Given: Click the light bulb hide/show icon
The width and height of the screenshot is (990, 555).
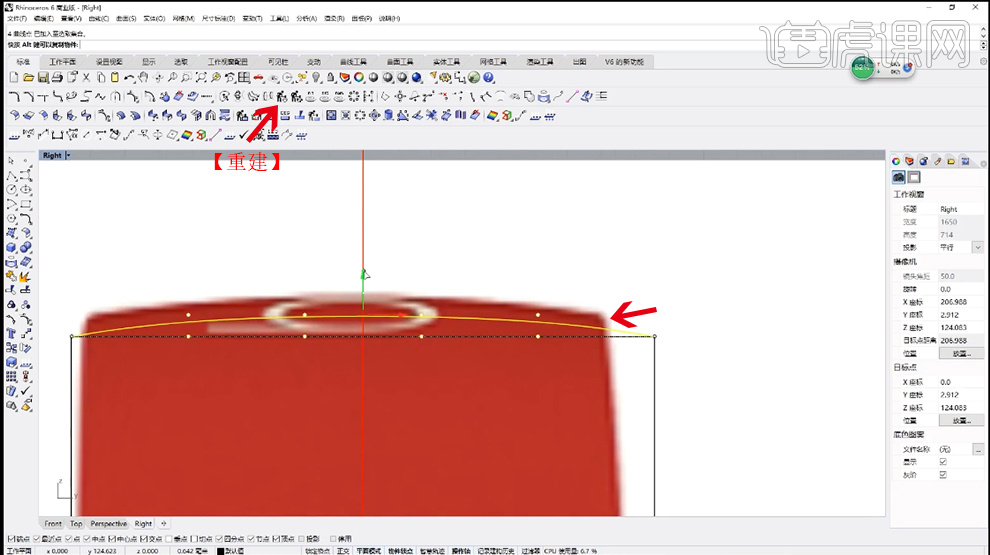Looking at the screenshot, I should coord(316,78).
